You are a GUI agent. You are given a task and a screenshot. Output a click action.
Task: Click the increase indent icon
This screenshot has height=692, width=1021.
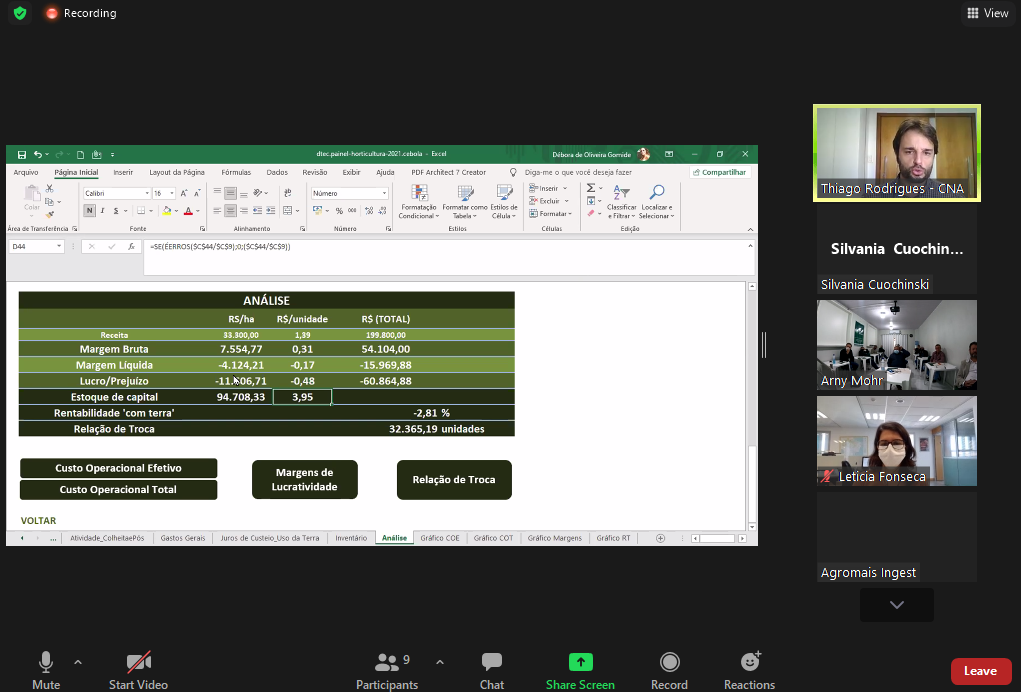271,211
